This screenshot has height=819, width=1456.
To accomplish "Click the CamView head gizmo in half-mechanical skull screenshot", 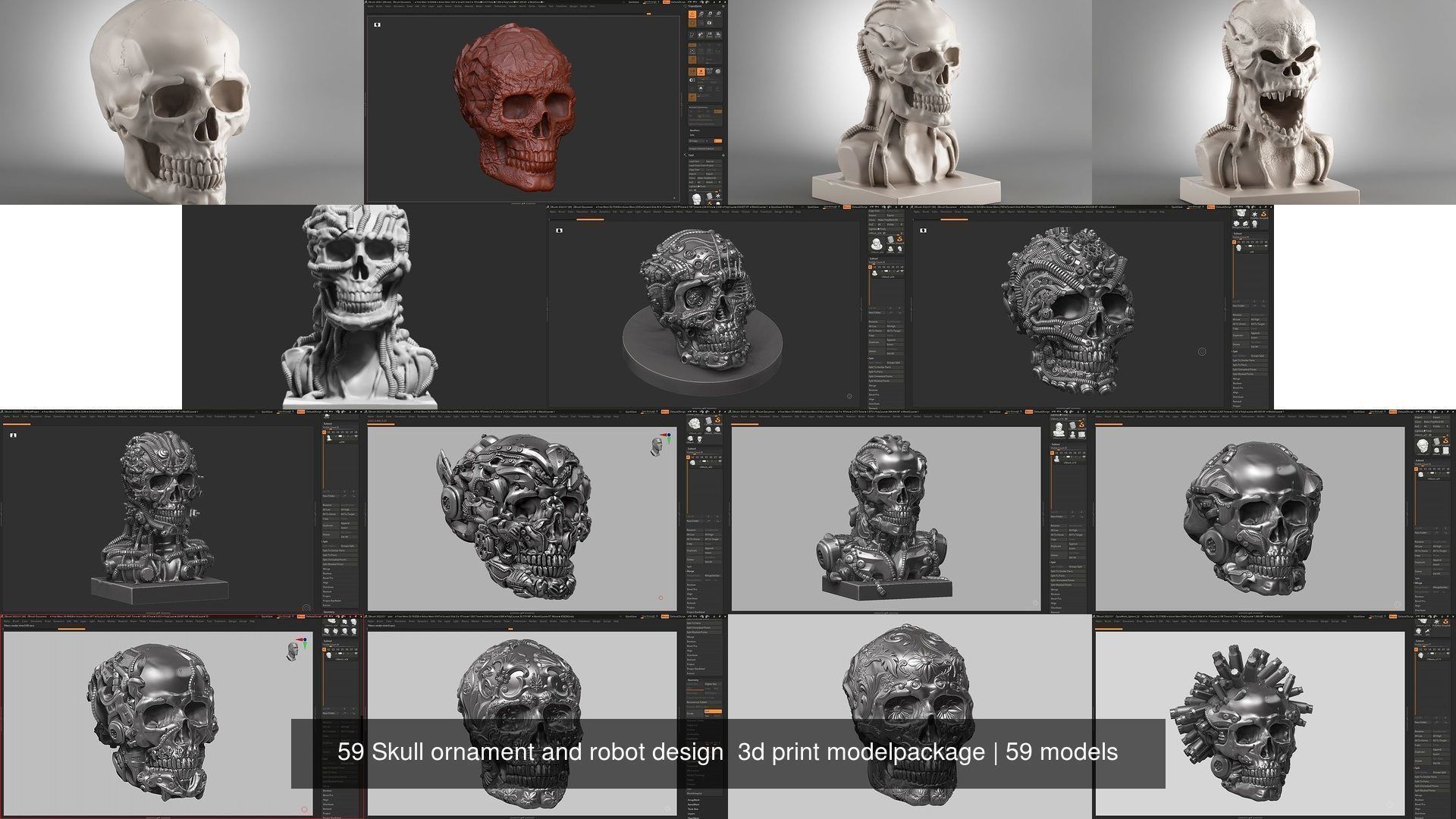I will click(293, 651).
